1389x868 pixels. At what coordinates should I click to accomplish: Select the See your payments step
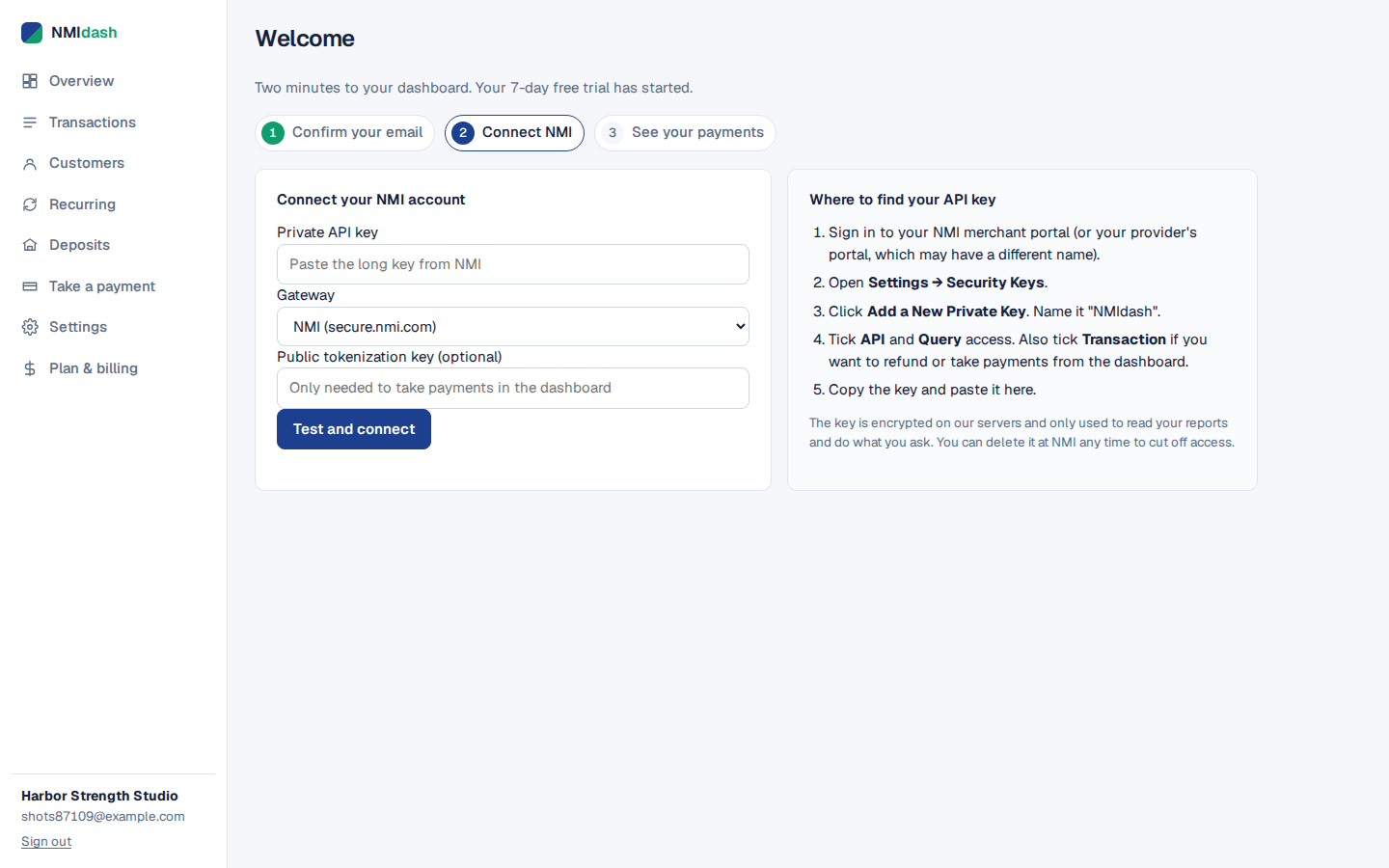(x=685, y=133)
